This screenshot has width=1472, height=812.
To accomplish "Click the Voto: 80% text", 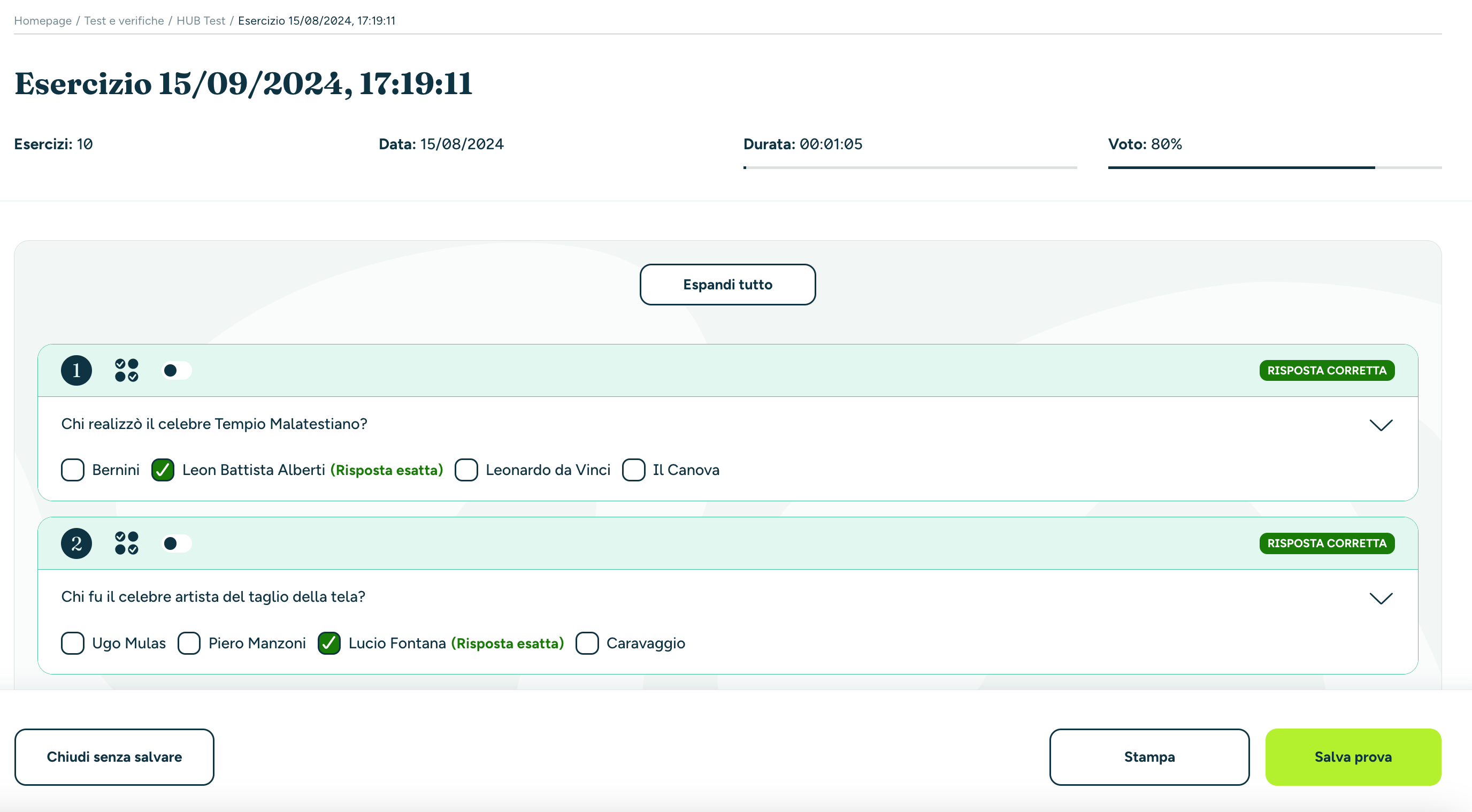I will (1145, 144).
